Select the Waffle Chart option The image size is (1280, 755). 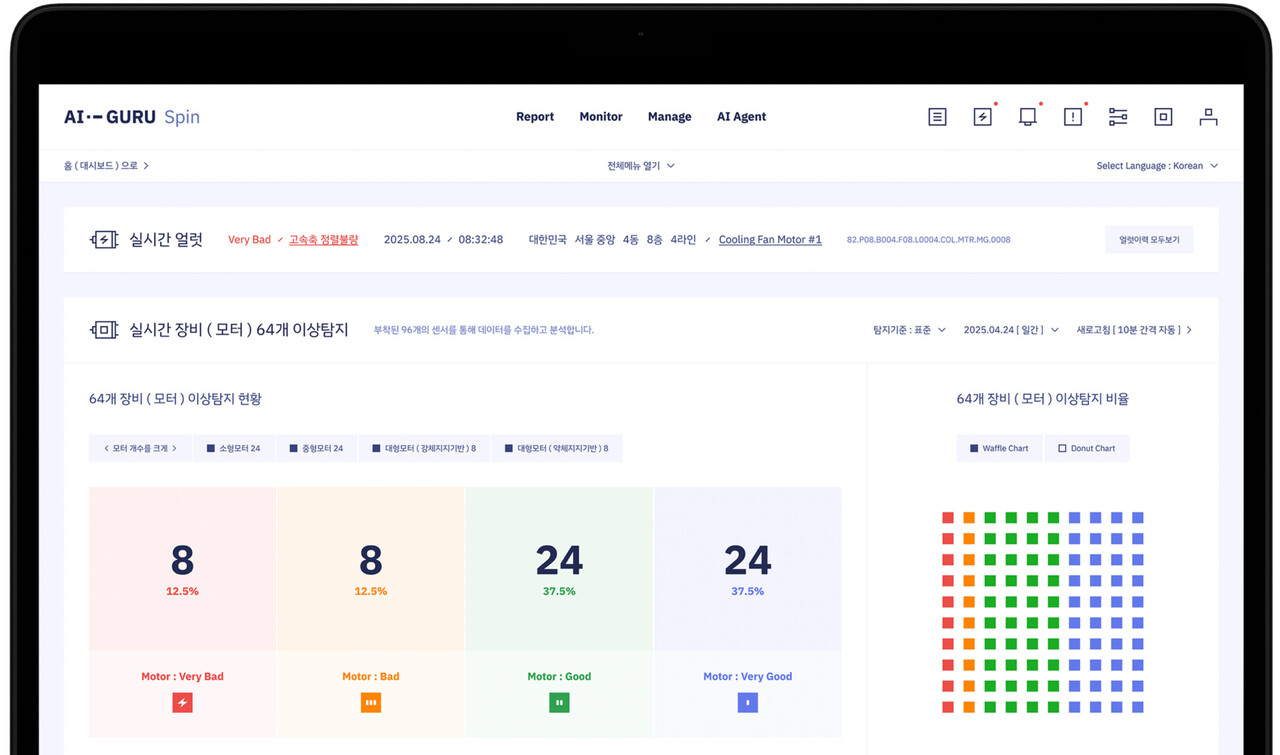point(999,448)
